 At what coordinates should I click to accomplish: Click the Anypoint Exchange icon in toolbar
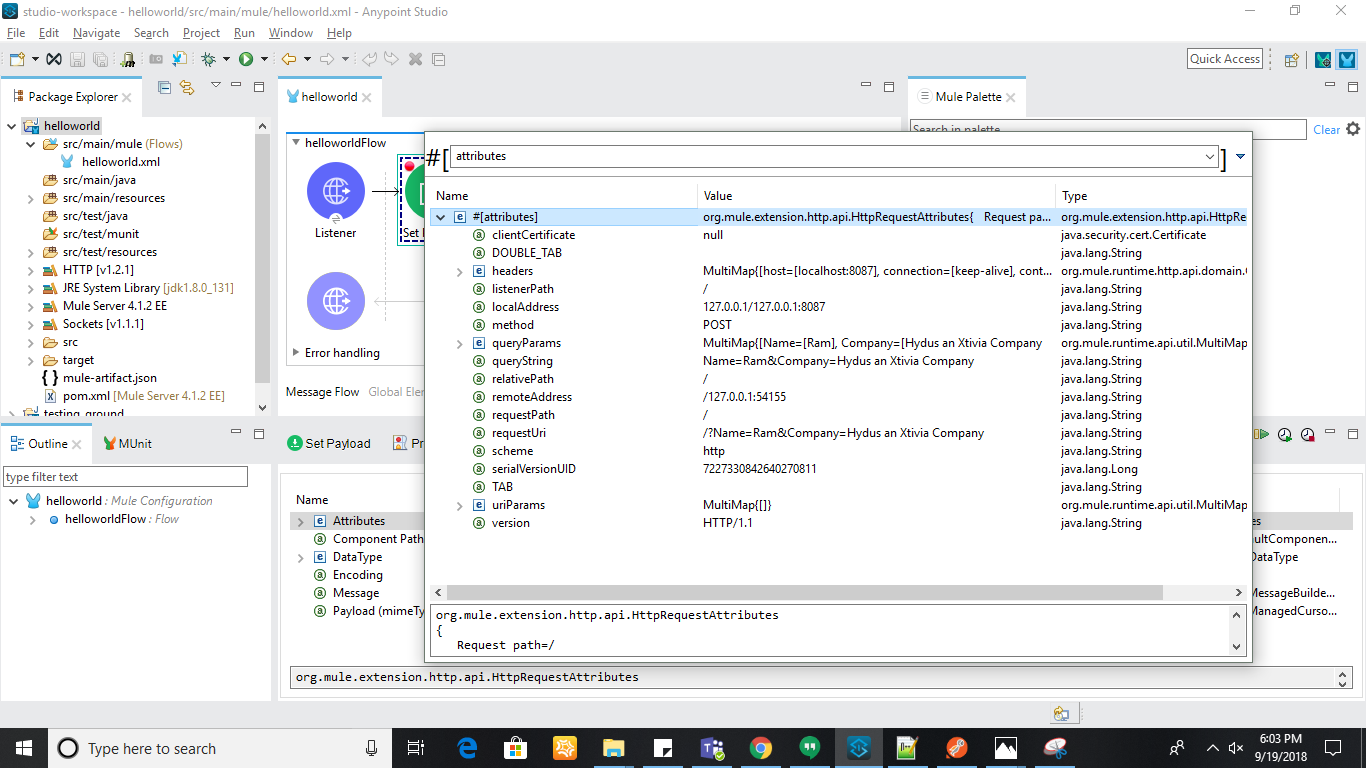point(54,59)
